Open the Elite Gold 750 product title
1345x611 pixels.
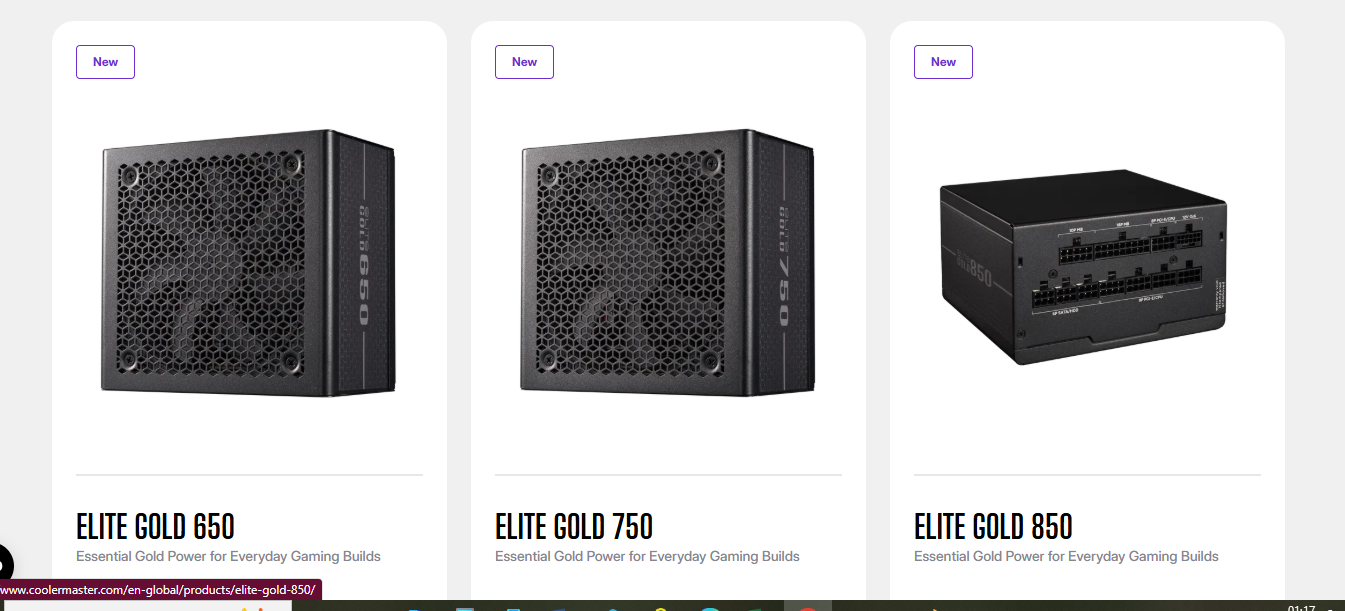pyautogui.click(x=574, y=526)
